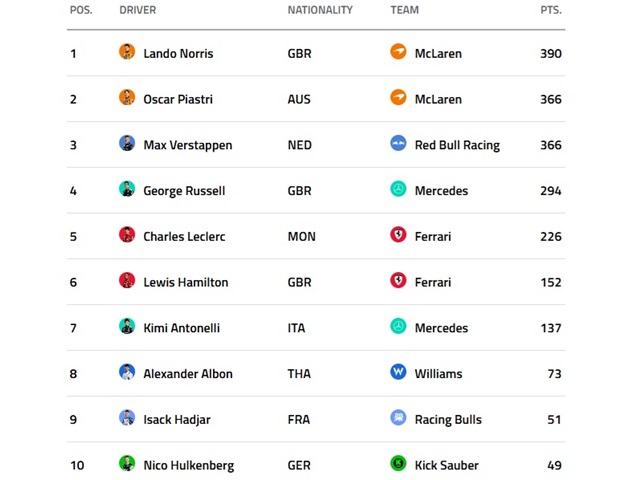Open George Russell driver profile link
Viewport: 640px width, 480px height.
pos(184,191)
